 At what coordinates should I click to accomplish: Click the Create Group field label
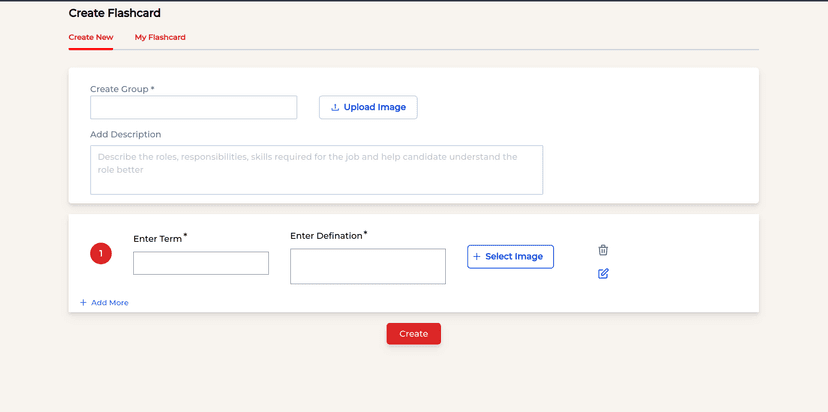[121, 89]
